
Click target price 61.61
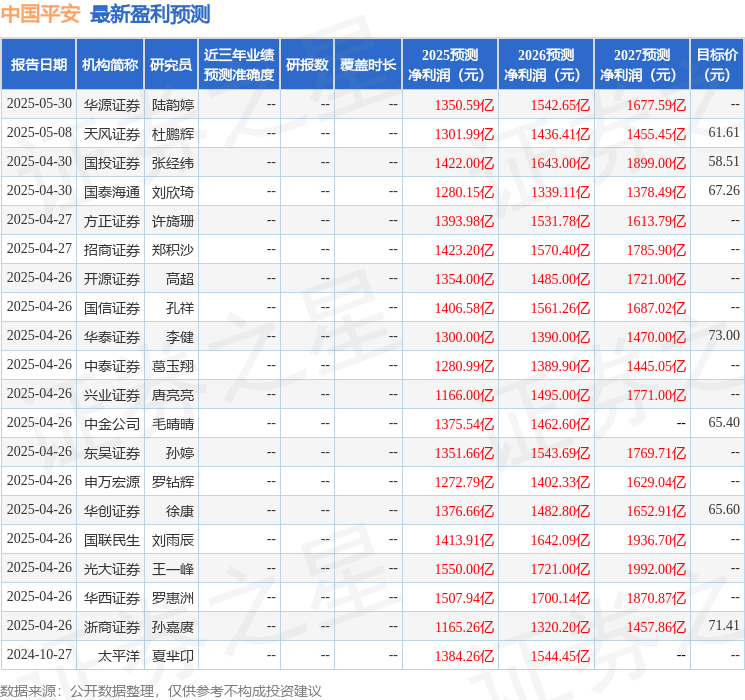tap(724, 133)
